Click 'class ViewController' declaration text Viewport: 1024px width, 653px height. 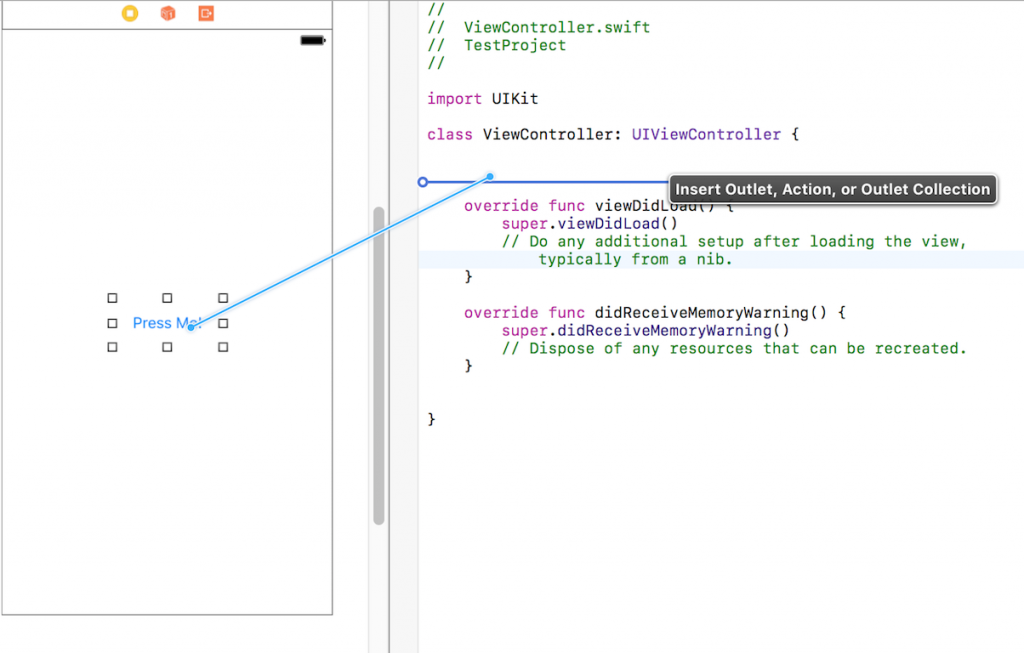(524, 135)
